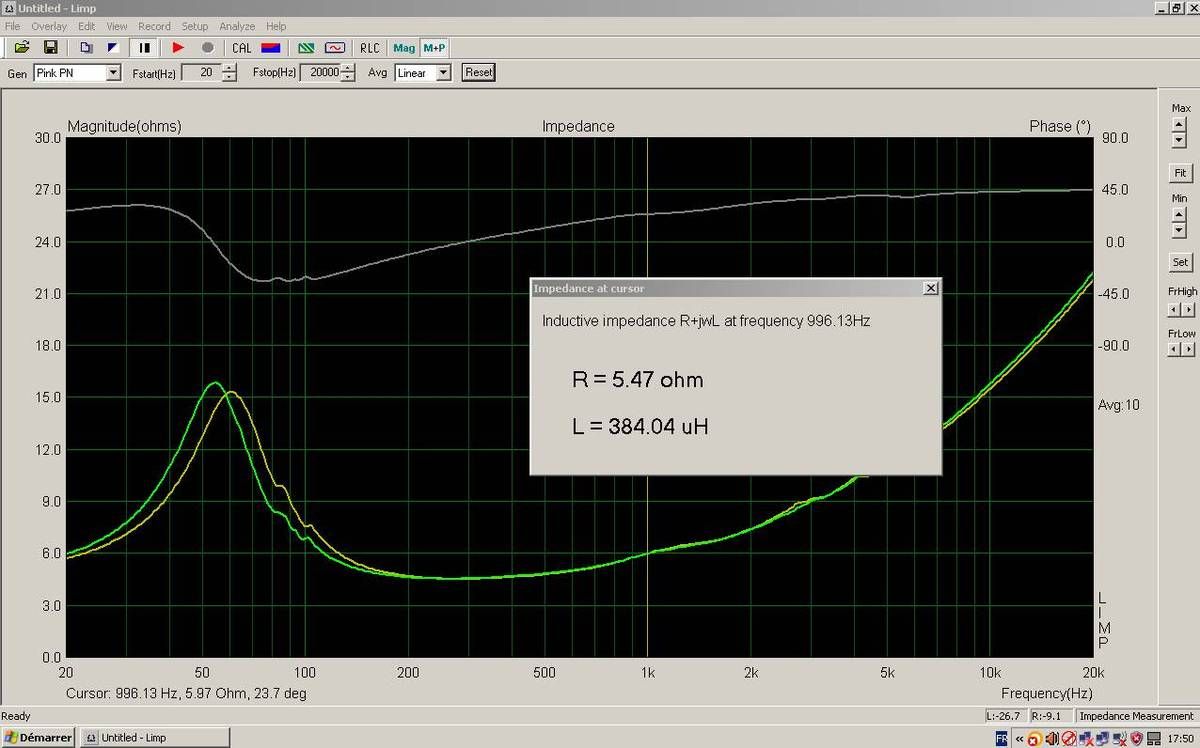Click the Reset averaging button
The image size is (1200, 748).
coord(479,72)
